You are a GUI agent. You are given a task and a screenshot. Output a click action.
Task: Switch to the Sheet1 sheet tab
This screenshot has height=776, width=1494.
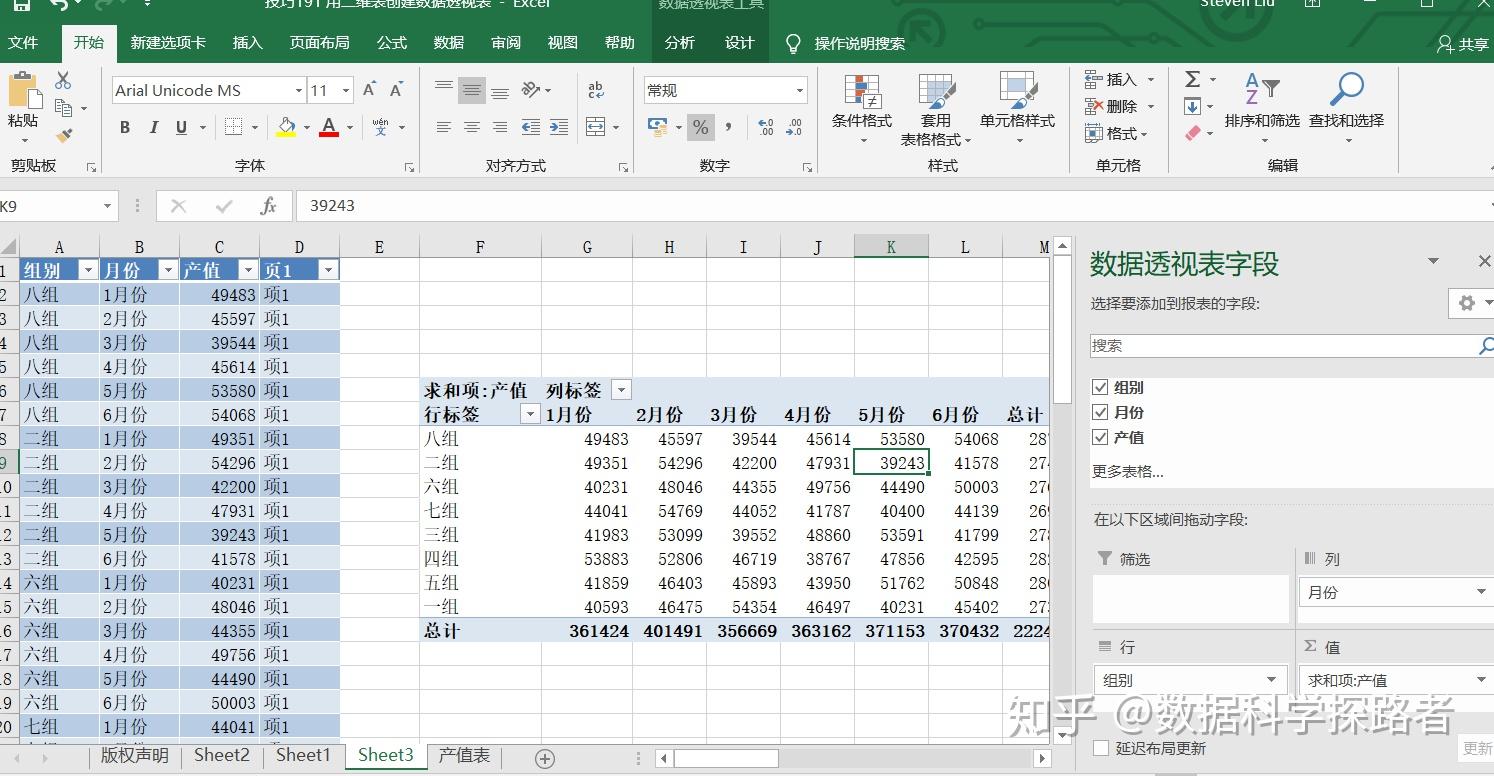[303, 756]
